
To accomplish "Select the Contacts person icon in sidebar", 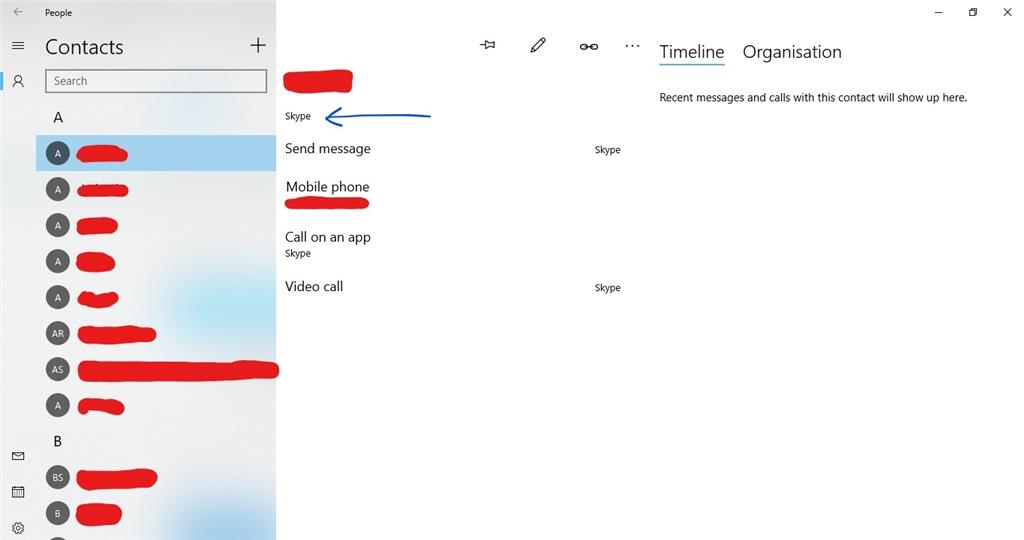I will point(18,81).
